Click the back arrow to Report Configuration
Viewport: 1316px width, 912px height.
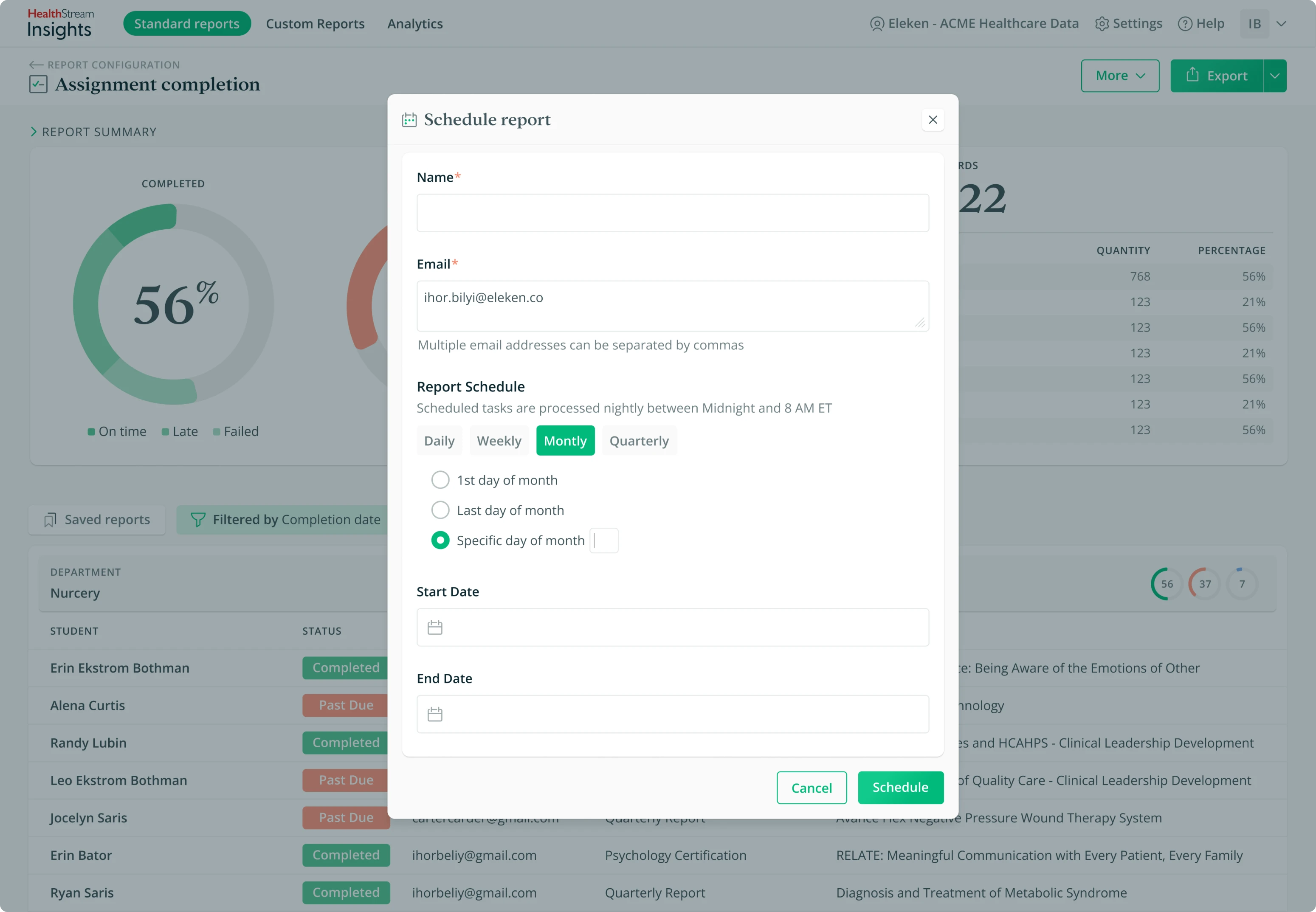coord(37,65)
